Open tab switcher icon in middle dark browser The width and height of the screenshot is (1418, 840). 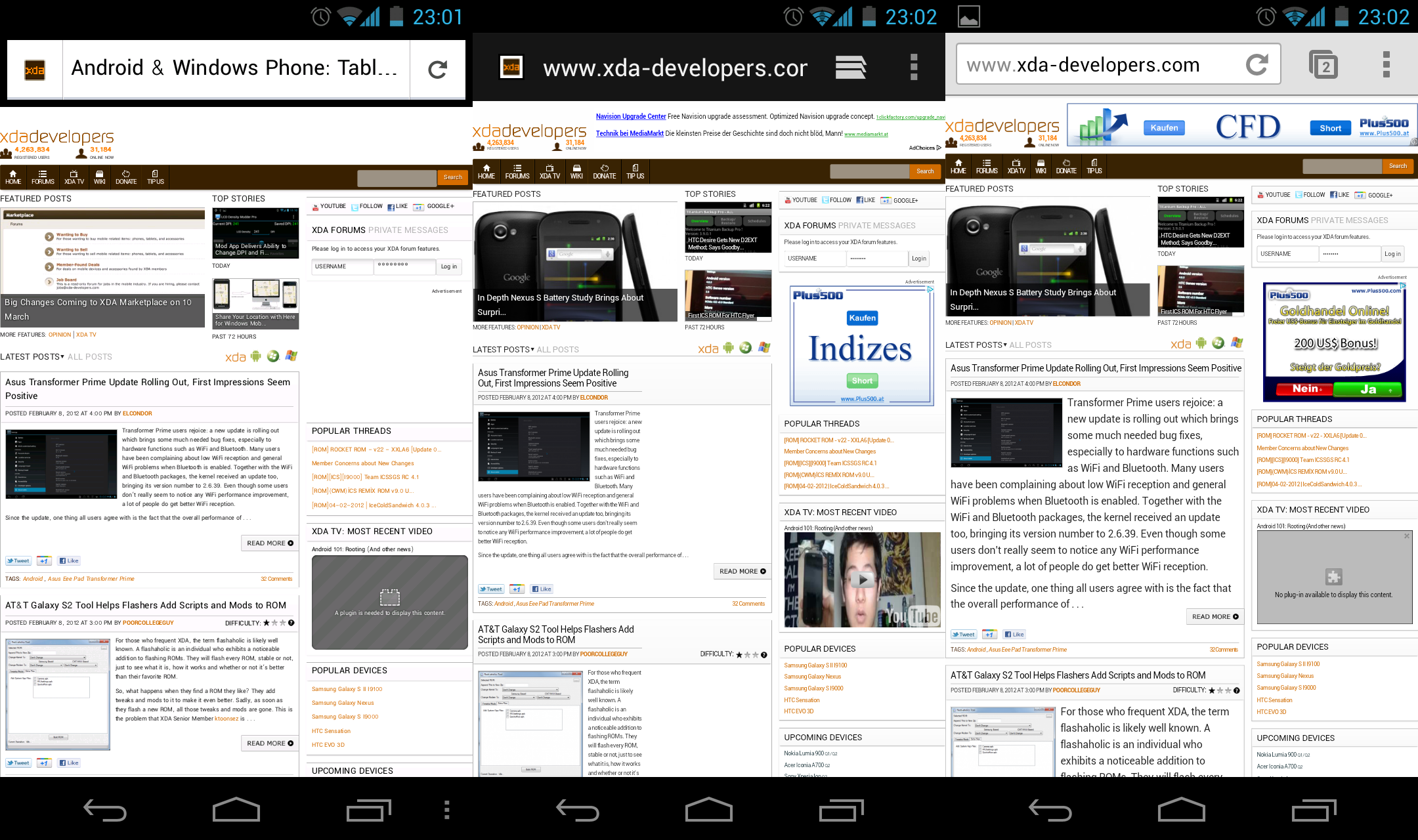[850, 67]
